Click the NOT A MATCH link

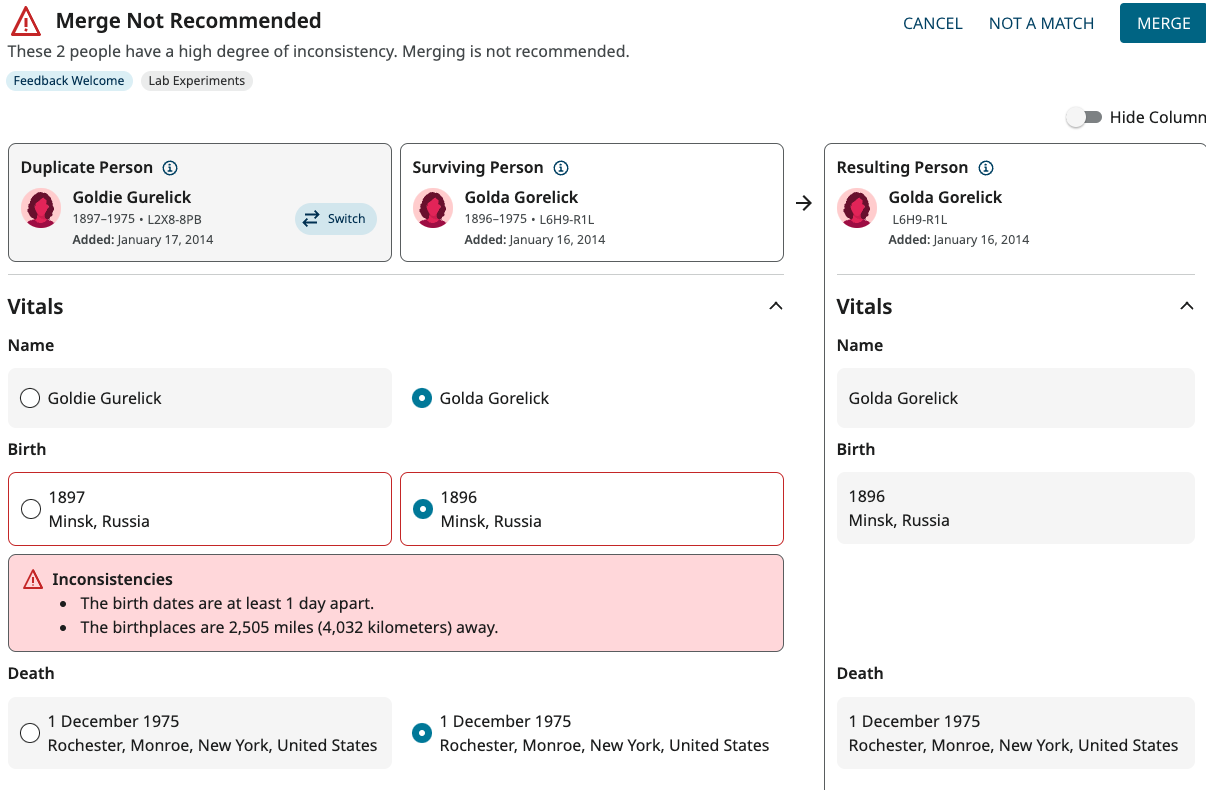pyautogui.click(x=1041, y=23)
